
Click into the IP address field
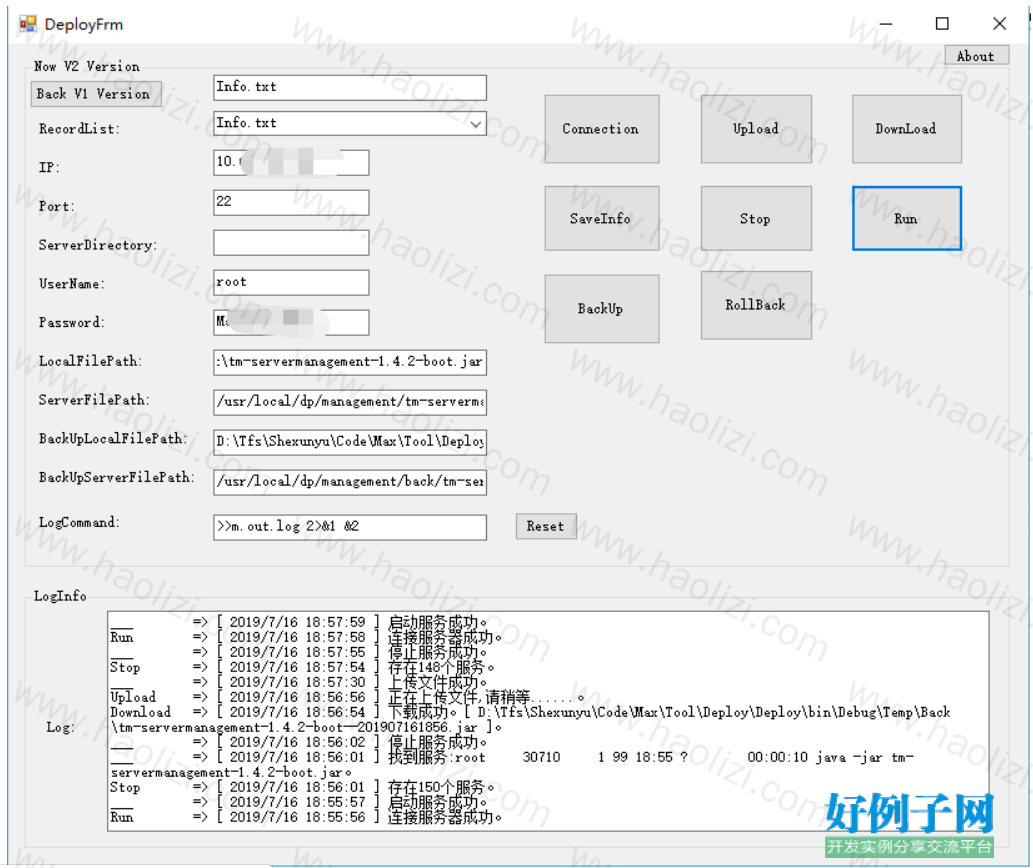(x=291, y=163)
